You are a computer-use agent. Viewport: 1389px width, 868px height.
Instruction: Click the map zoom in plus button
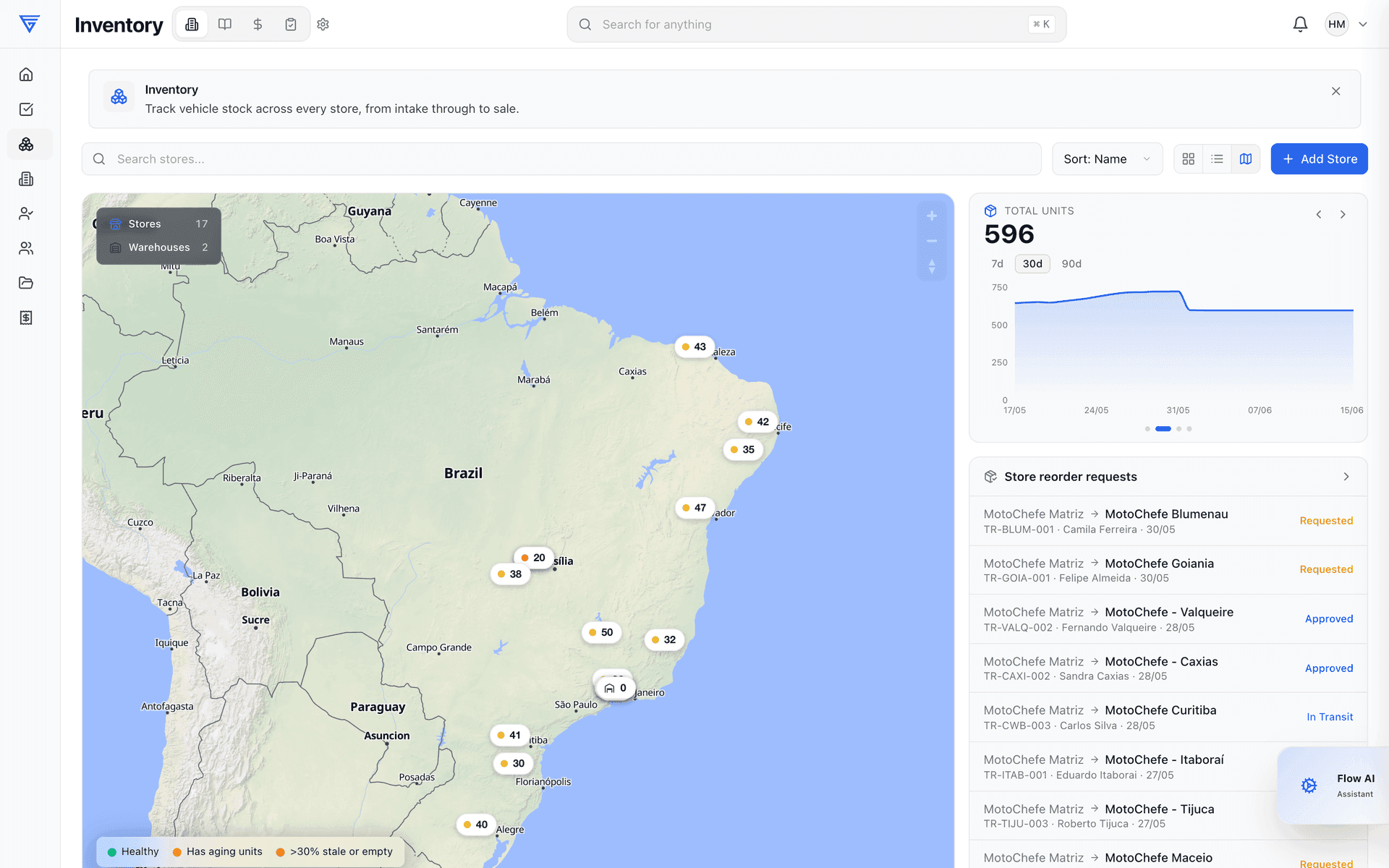pyautogui.click(x=932, y=216)
